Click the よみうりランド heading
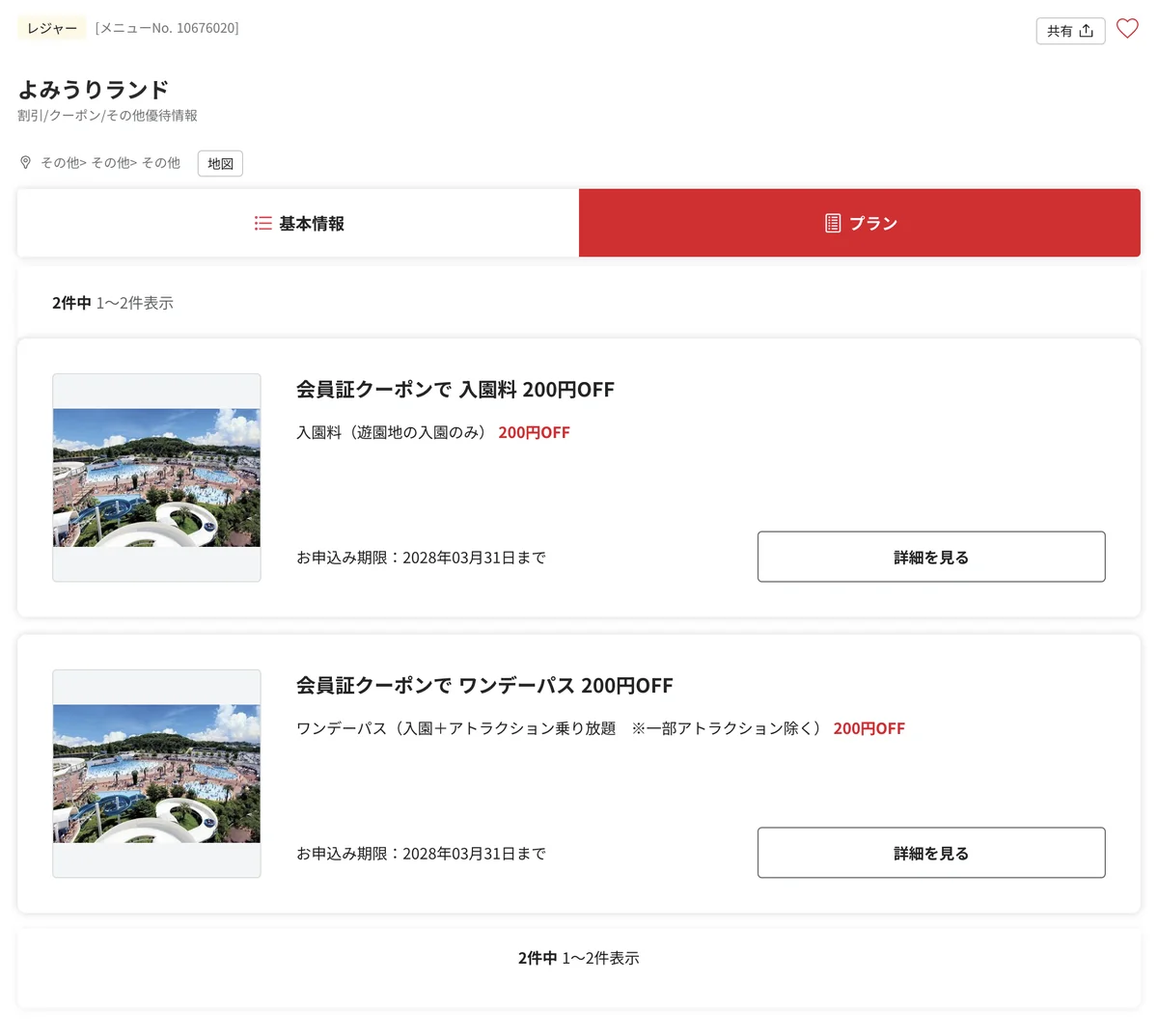Screen dimensions: 1158x1036 click(x=94, y=90)
